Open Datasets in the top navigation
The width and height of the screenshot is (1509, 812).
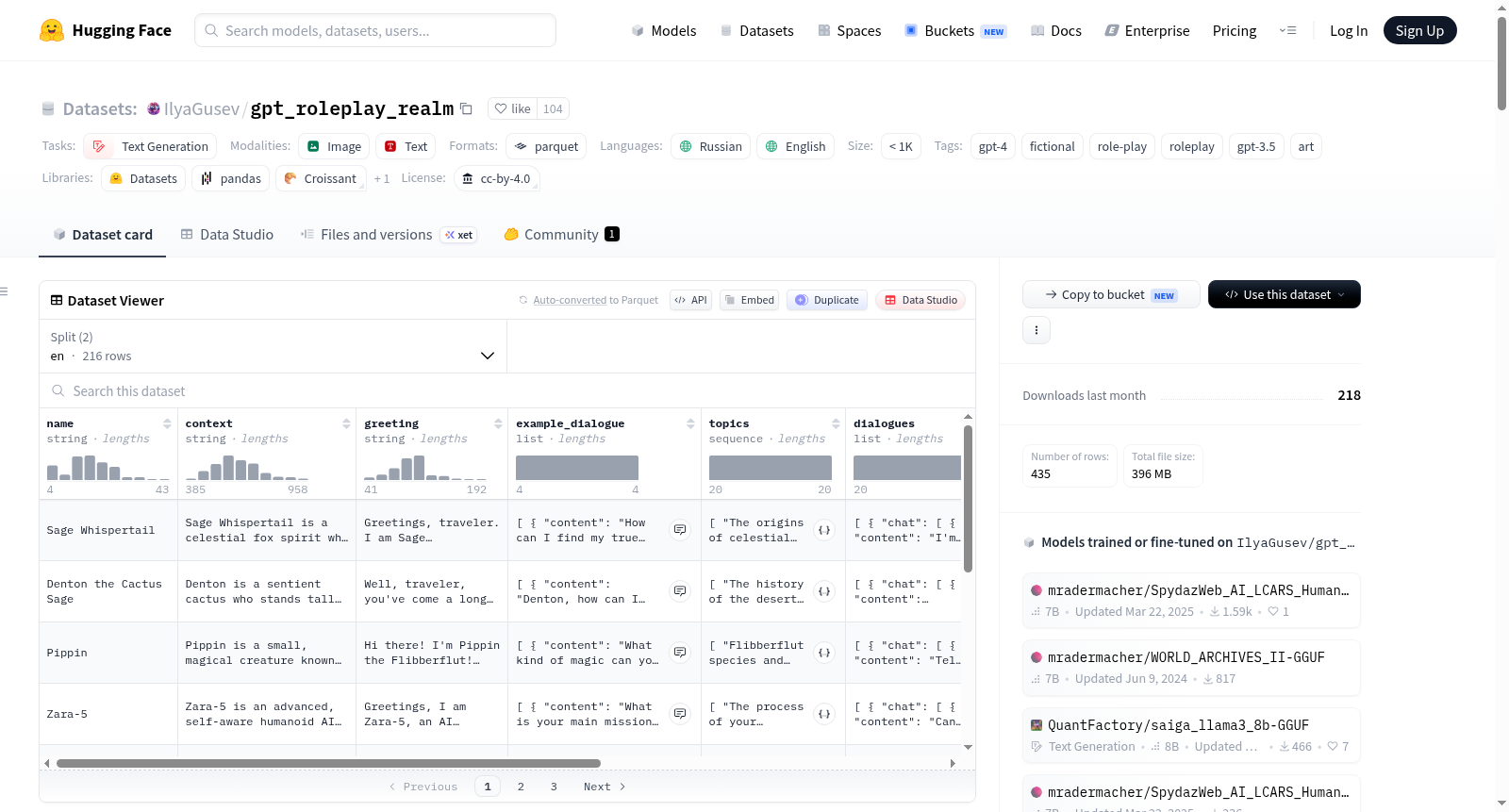click(756, 30)
